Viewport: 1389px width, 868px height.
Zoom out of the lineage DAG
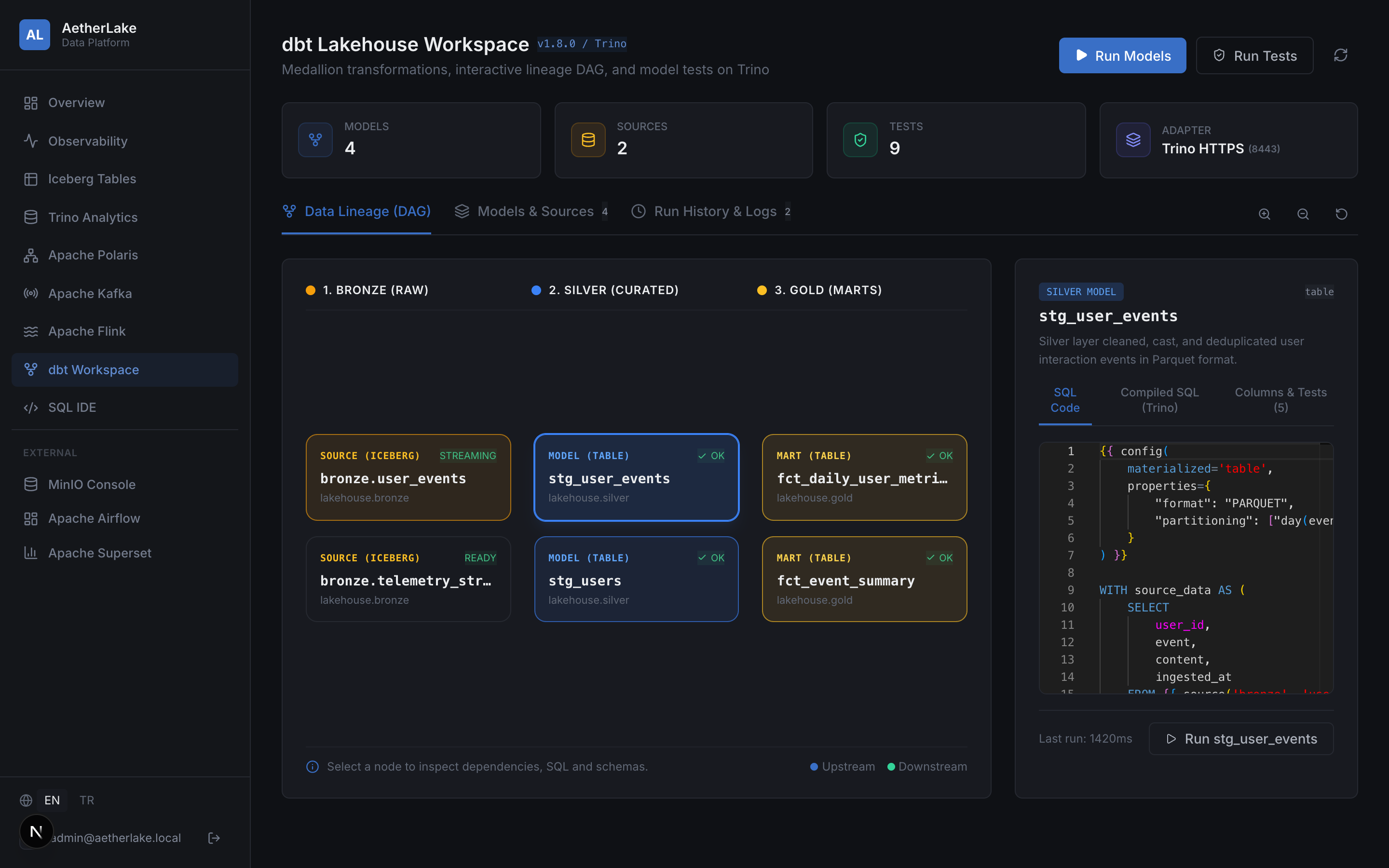tap(1303, 214)
